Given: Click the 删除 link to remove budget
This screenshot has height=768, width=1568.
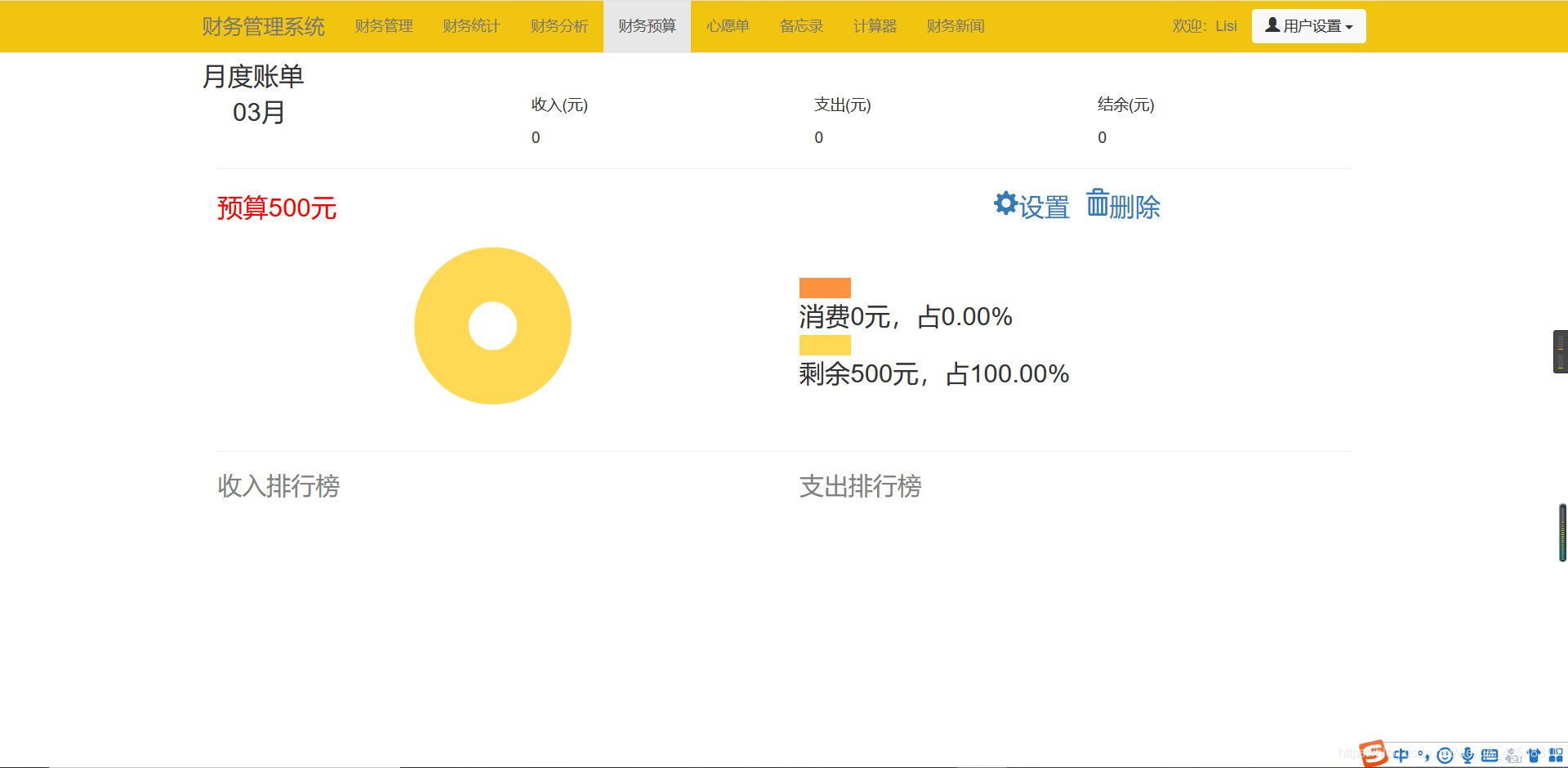Looking at the screenshot, I should tap(1135, 207).
